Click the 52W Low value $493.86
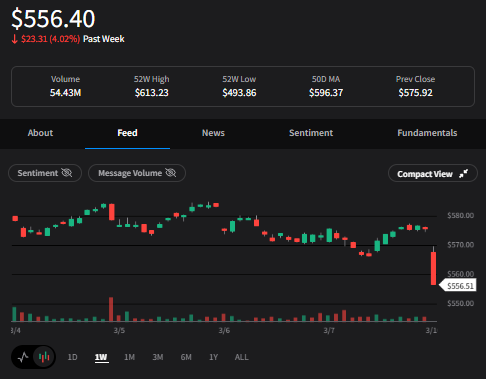 tap(239, 93)
